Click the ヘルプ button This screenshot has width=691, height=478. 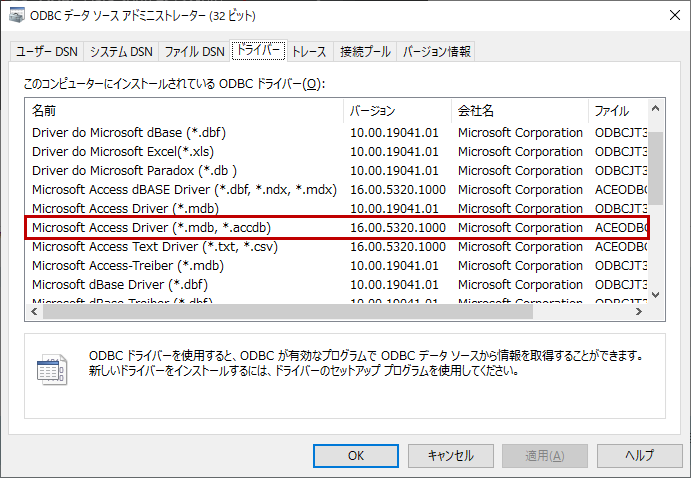click(x=639, y=456)
